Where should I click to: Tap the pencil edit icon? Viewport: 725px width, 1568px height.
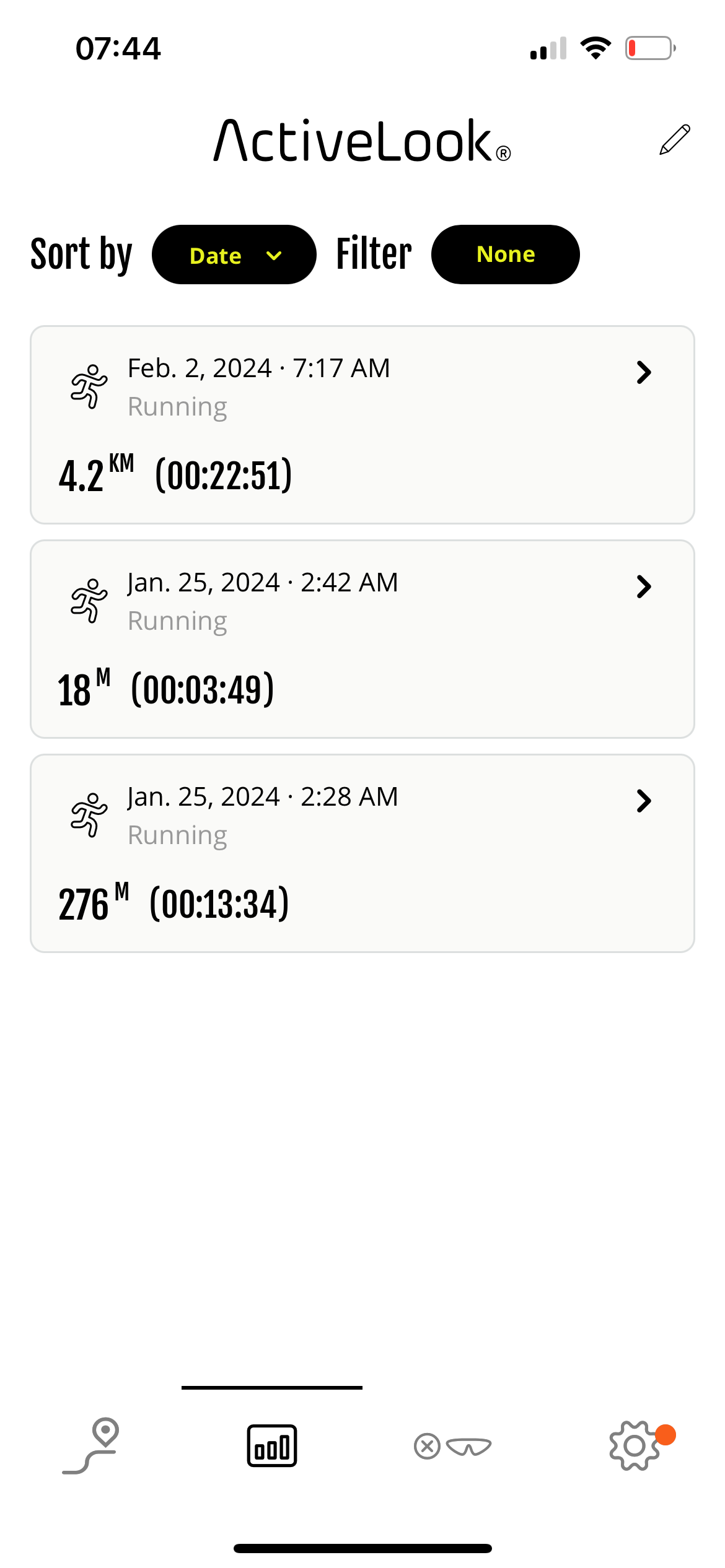(x=675, y=139)
